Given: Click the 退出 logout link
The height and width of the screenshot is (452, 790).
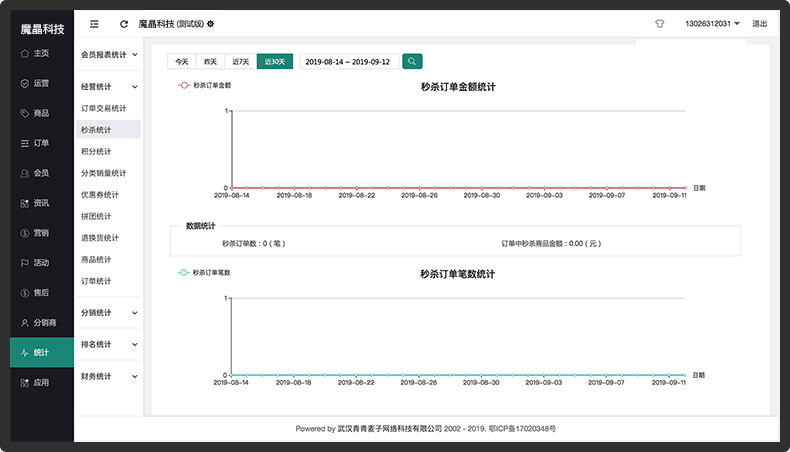Looking at the screenshot, I should pyautogui.click(x=759, y=24).
